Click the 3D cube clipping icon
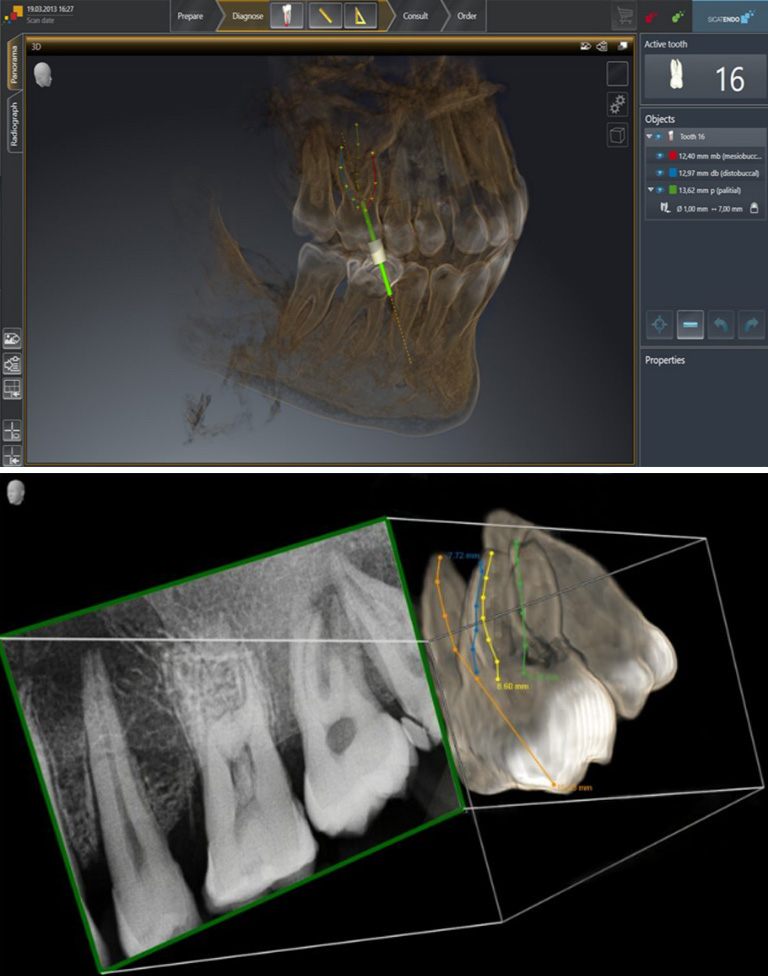The width and height of the screenshot is (768, 976). (617, 136)
